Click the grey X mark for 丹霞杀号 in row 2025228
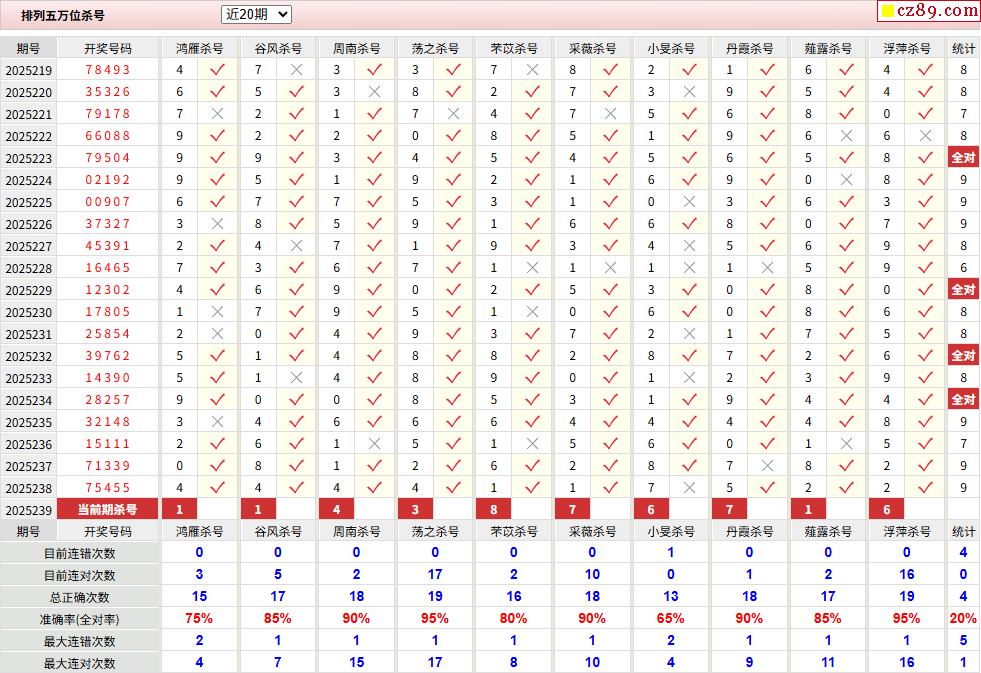The width and height of the screenshot is (981, 673). tap(768, 268)
